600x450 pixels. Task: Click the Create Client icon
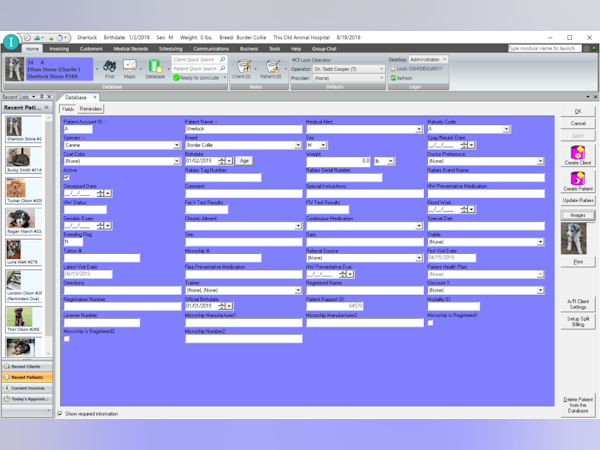578,155
